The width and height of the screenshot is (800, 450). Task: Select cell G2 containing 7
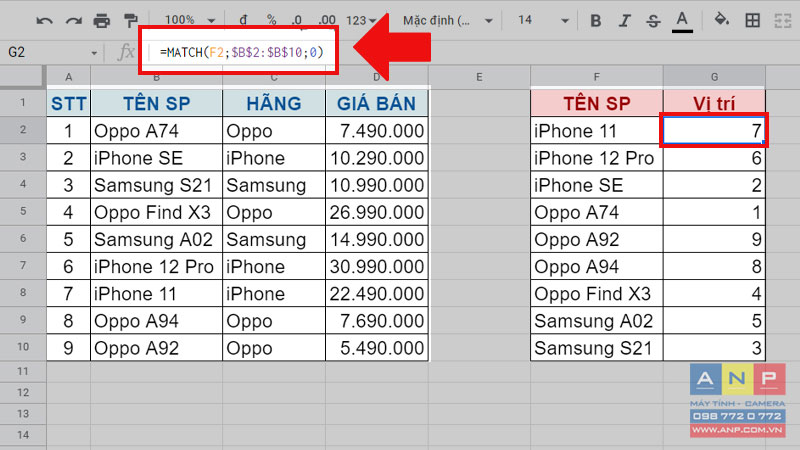tap(714, 131)
